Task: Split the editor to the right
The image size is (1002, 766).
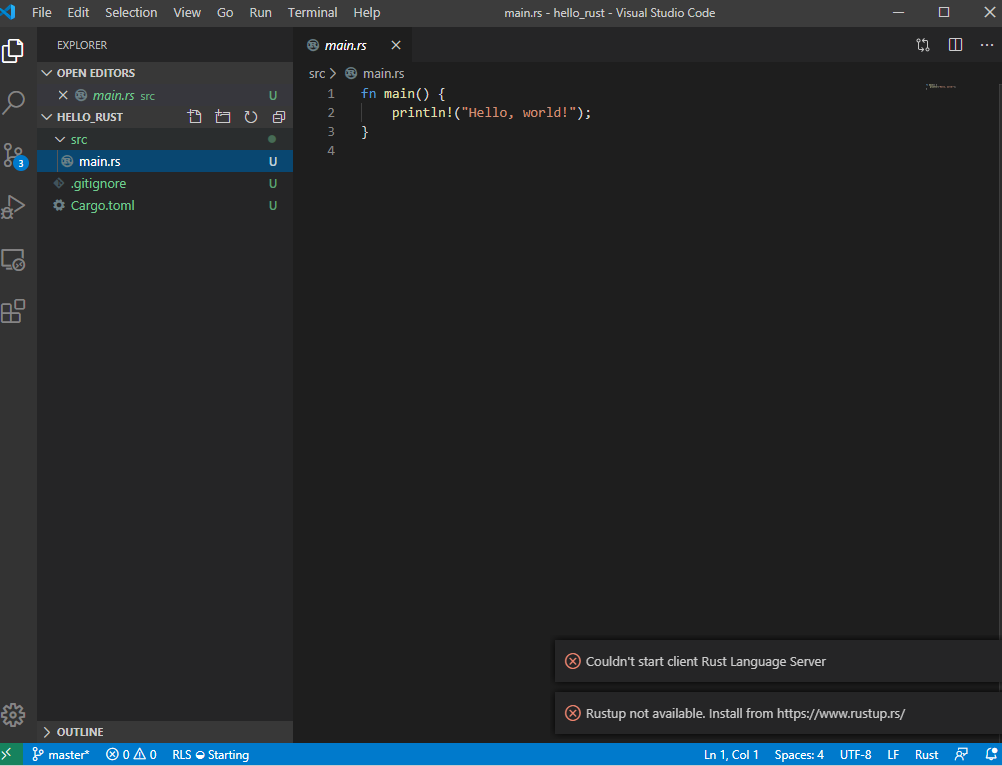Action: pos(955,45)
